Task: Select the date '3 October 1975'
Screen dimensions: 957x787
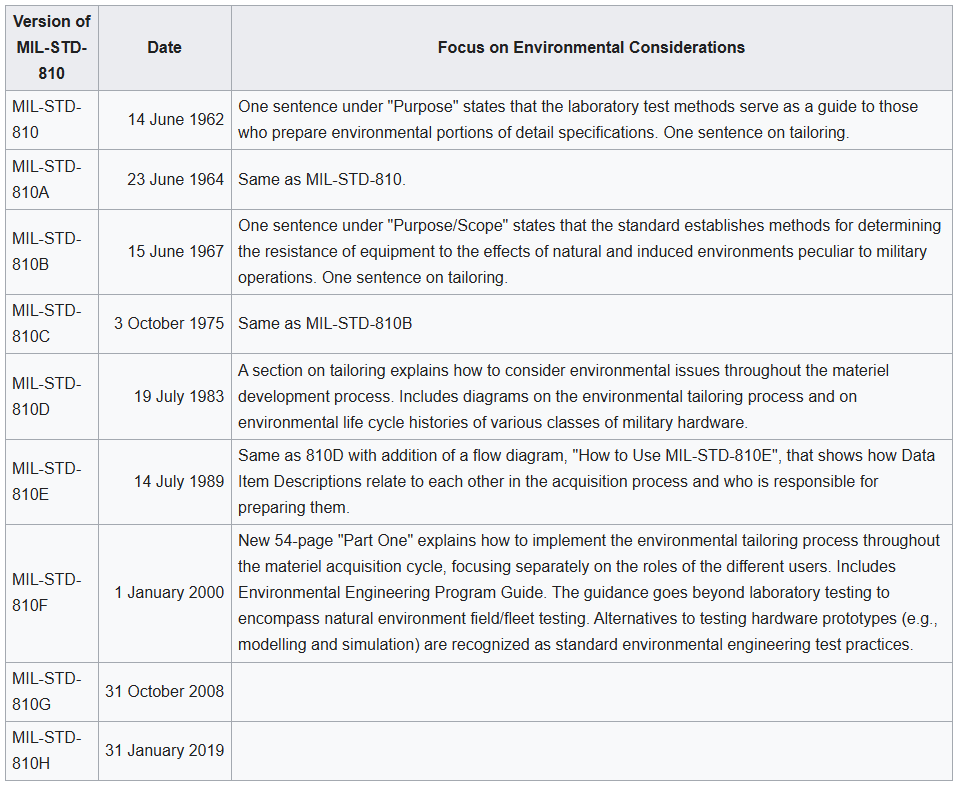Action: pyautogui.click(x=169, y=324)
